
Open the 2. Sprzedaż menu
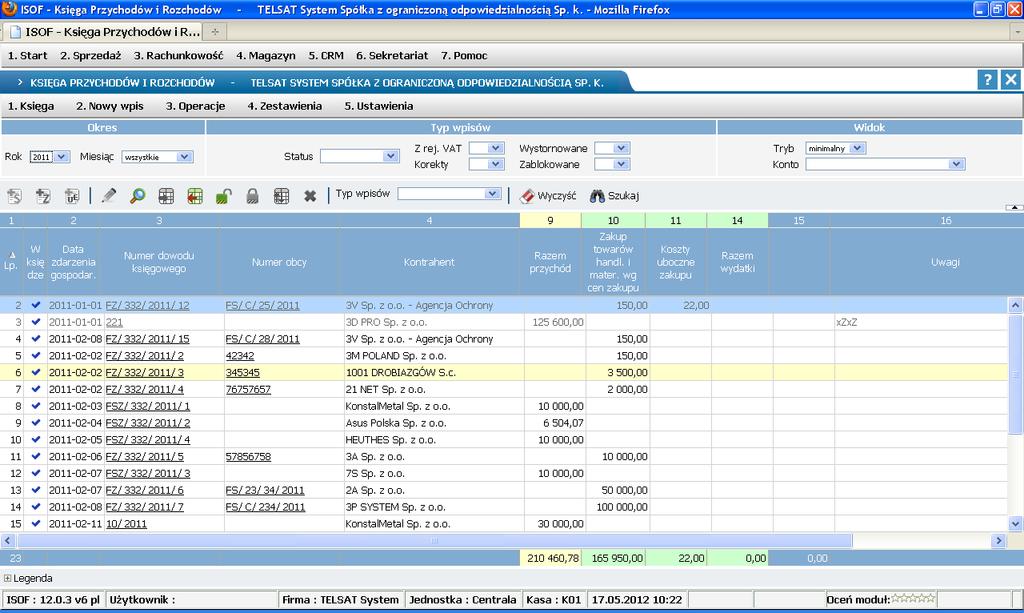(91, 55)
